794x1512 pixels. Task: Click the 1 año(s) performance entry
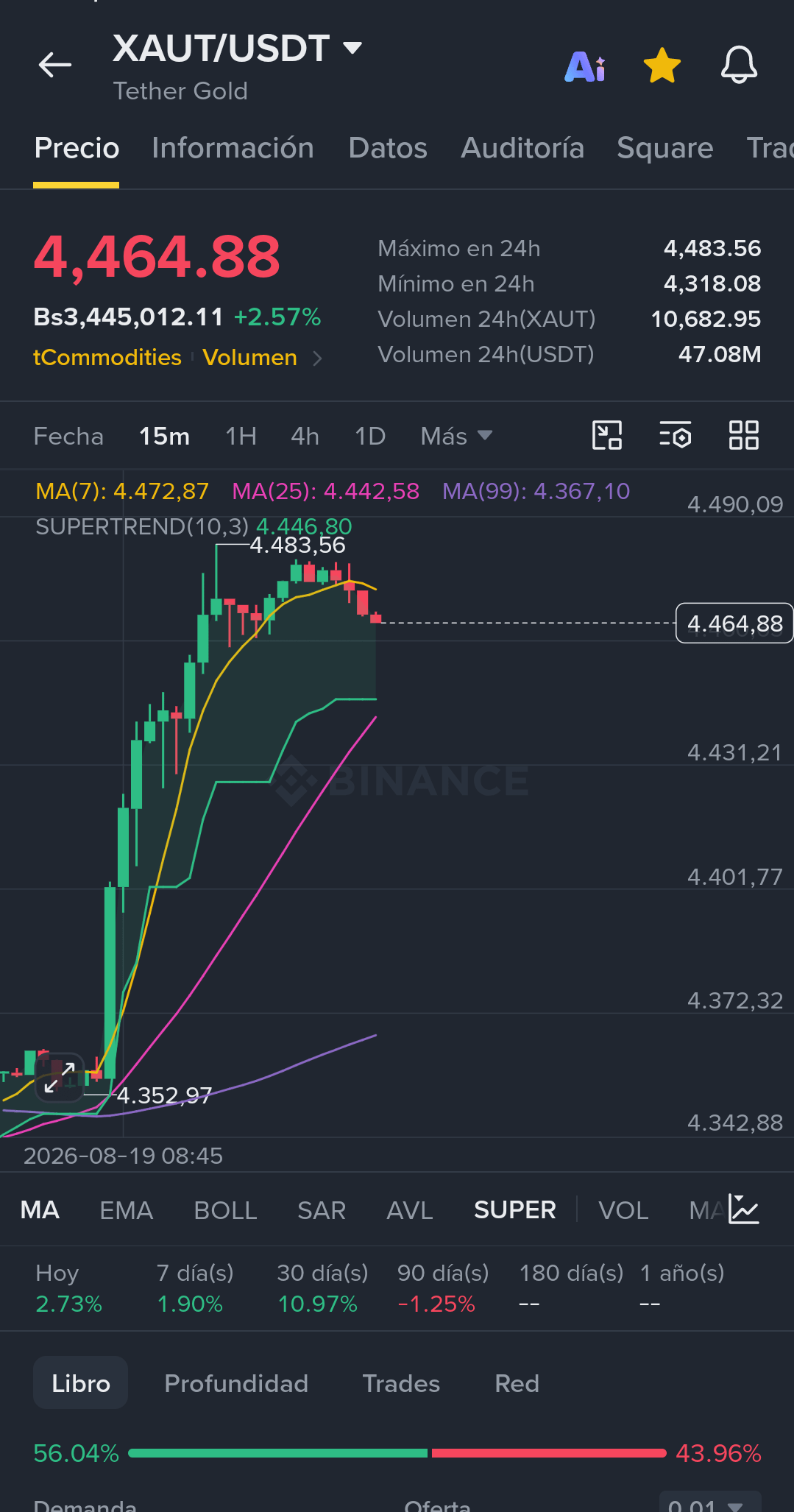pos(682,1289)
